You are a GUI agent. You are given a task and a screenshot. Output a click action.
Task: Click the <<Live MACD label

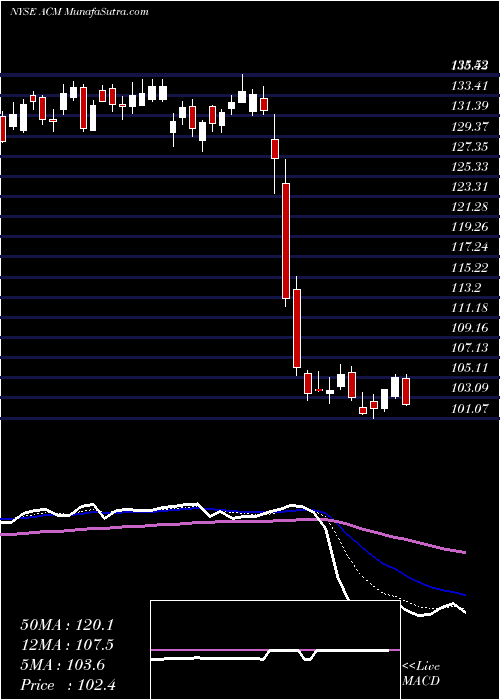pyautogui.click(x=421, y=674)
